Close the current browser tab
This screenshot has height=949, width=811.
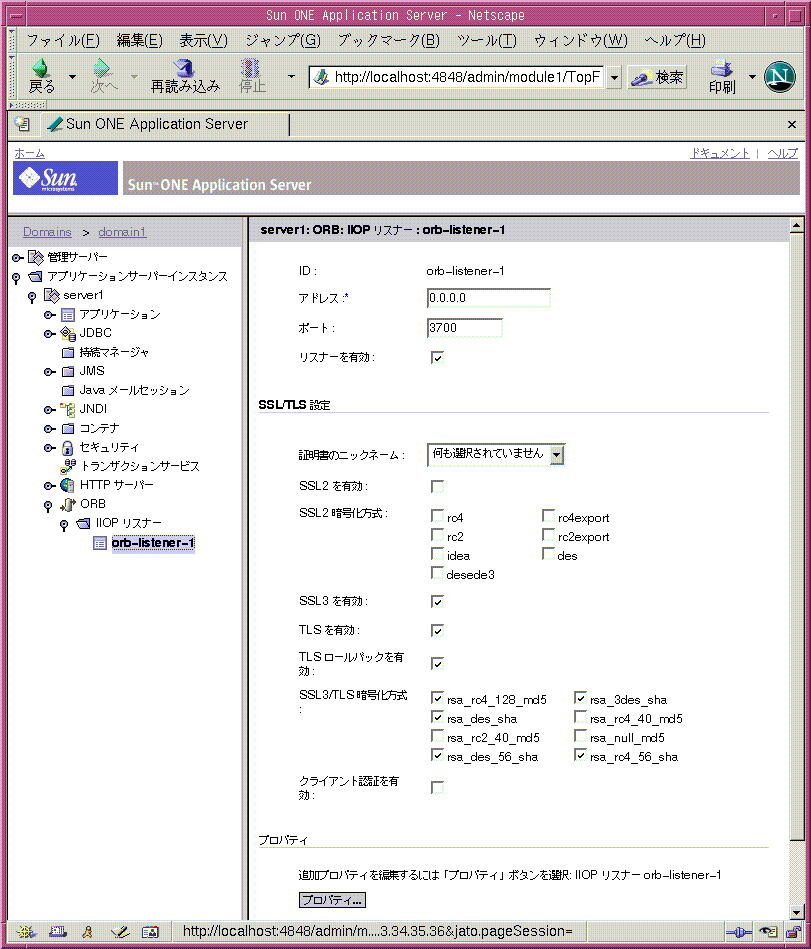pos(792,124)
